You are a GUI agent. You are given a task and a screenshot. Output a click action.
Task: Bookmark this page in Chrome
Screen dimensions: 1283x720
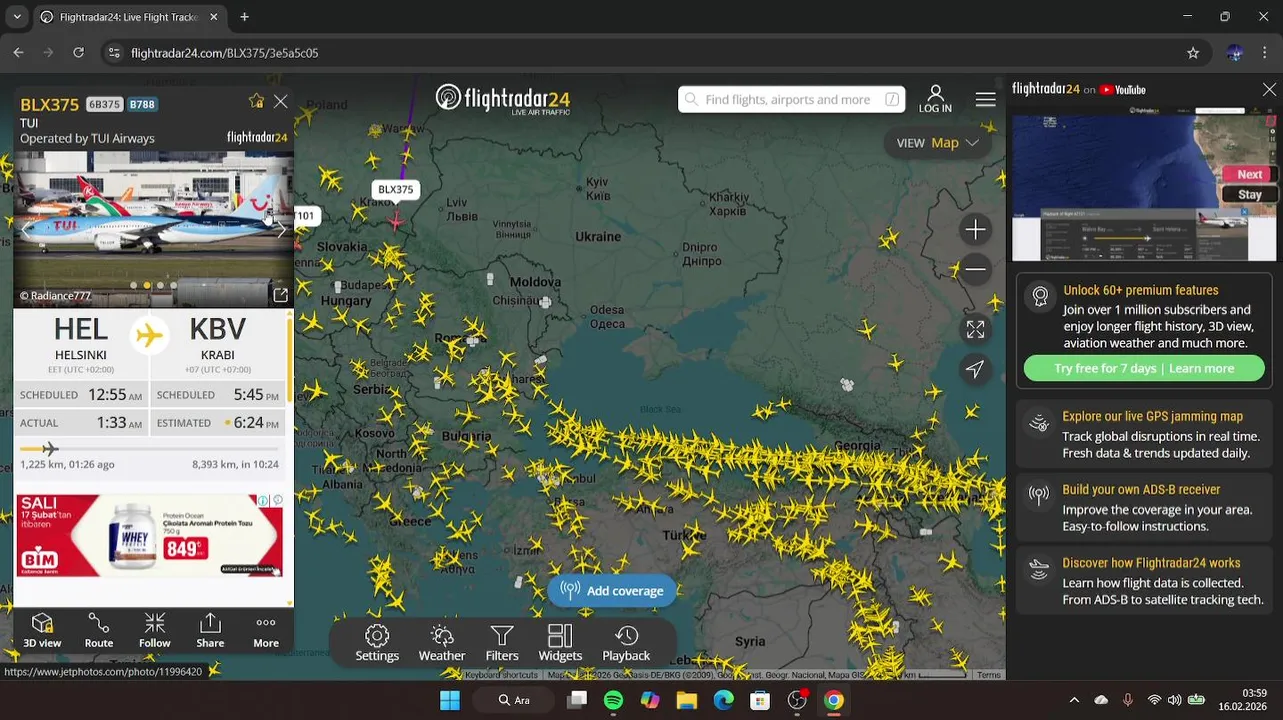point(1193,53)
